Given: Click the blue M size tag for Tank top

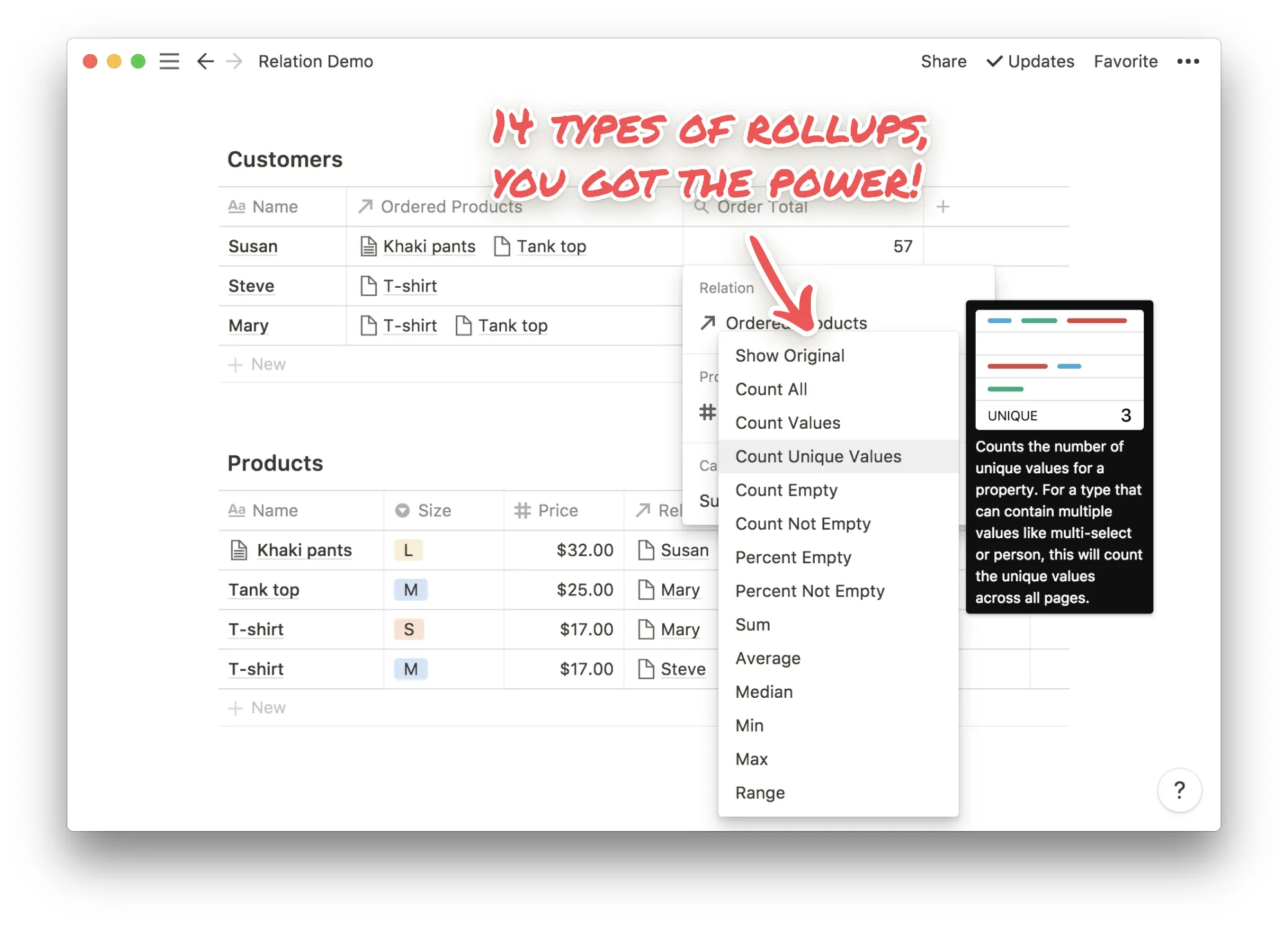Looking at the screenshot, I should click(410, 590).
